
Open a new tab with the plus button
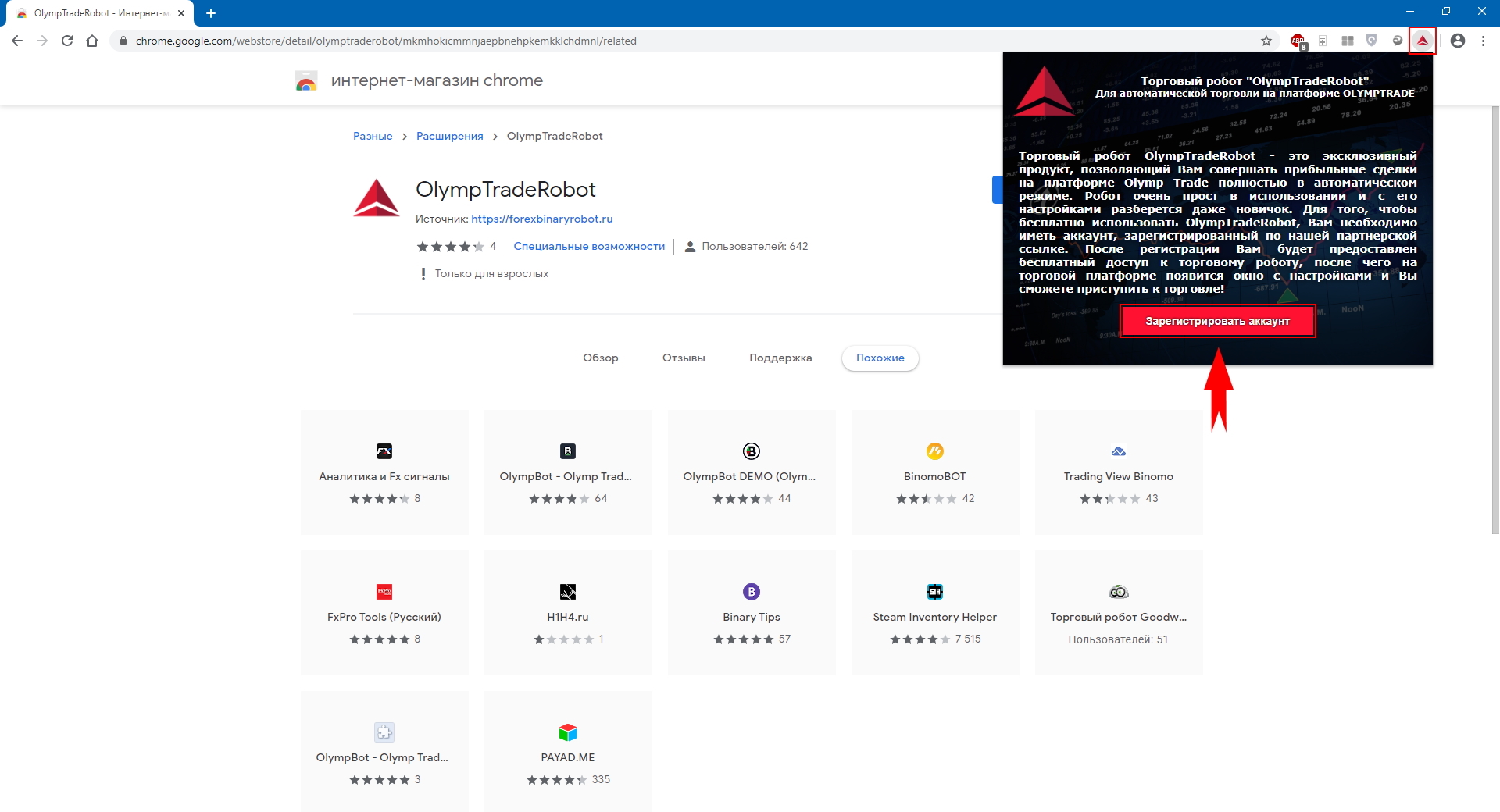tap(211, 13)
